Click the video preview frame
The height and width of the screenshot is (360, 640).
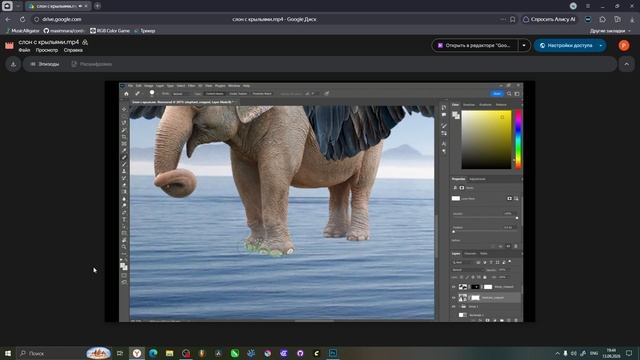click(x=320, y=202)
